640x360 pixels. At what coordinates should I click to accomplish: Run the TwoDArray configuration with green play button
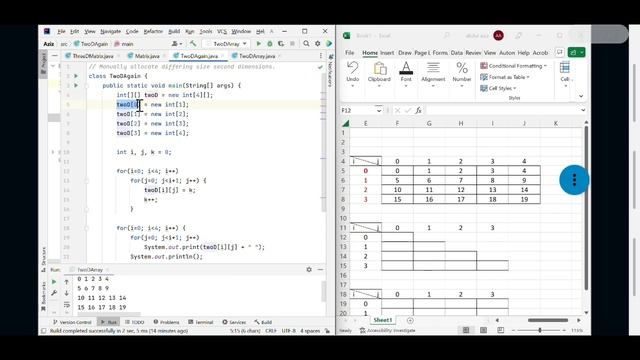258,44
